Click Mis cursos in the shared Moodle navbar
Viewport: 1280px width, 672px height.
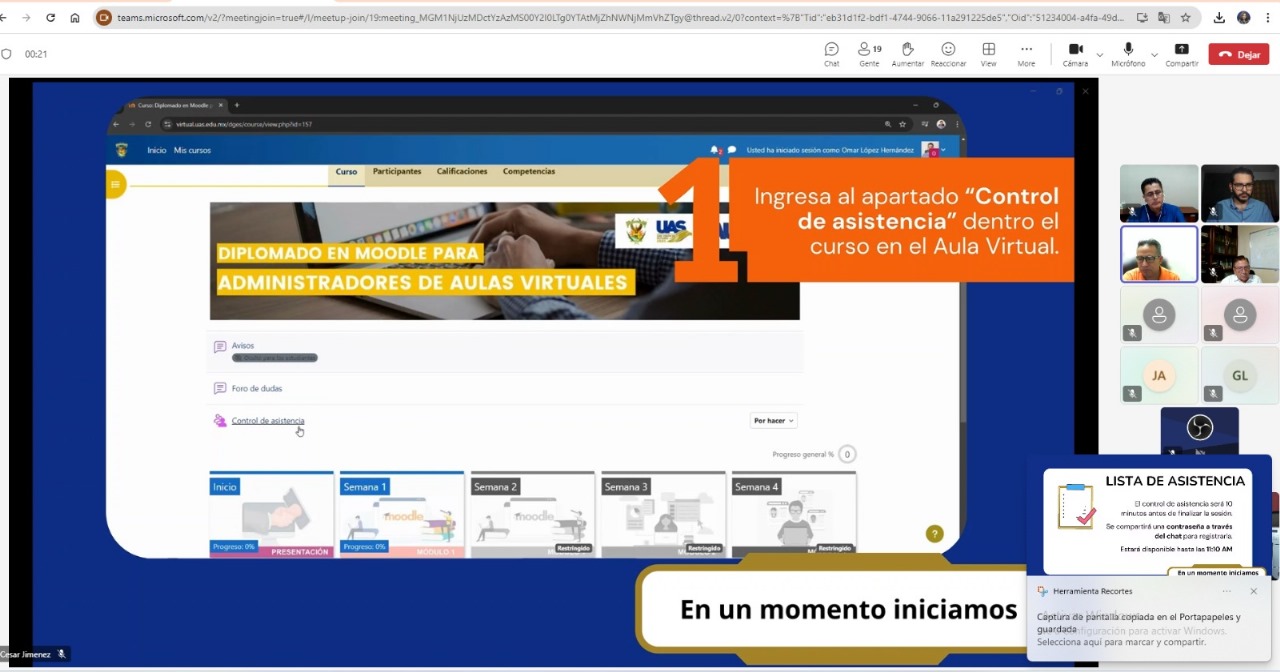click(192, 150)
